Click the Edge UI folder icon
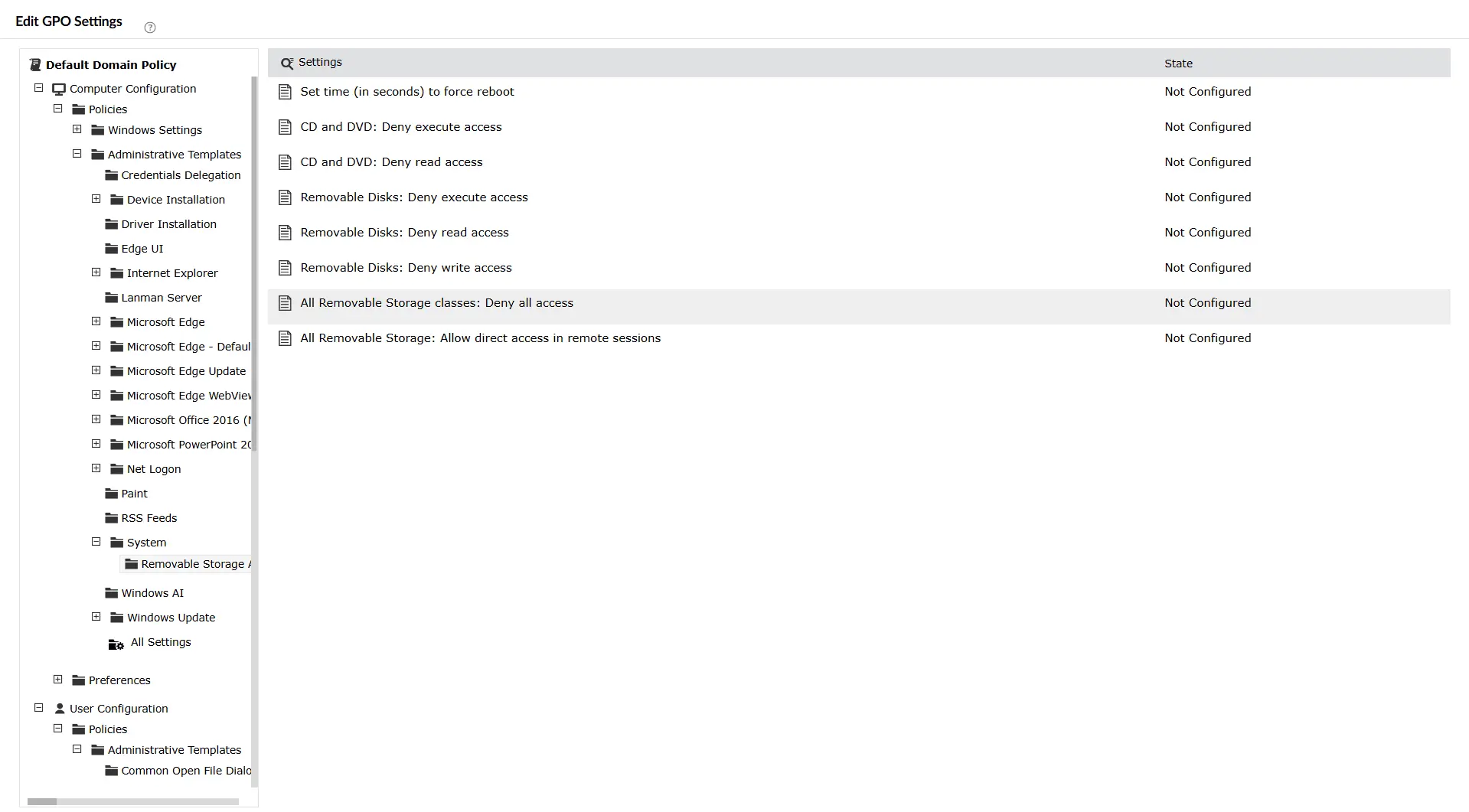 point(110,248)
